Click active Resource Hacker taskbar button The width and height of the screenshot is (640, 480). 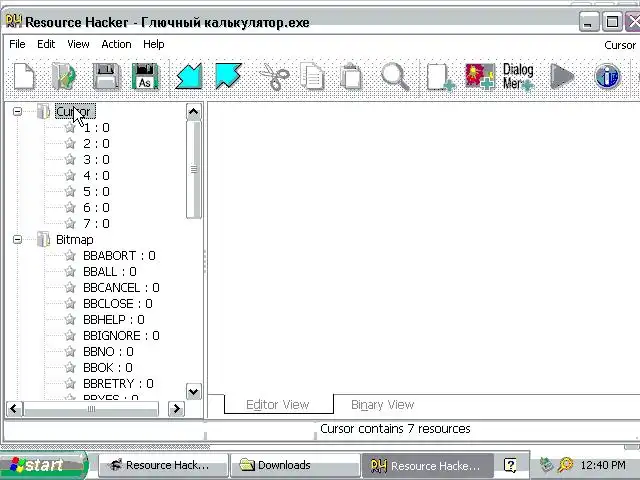coord(427,465)
